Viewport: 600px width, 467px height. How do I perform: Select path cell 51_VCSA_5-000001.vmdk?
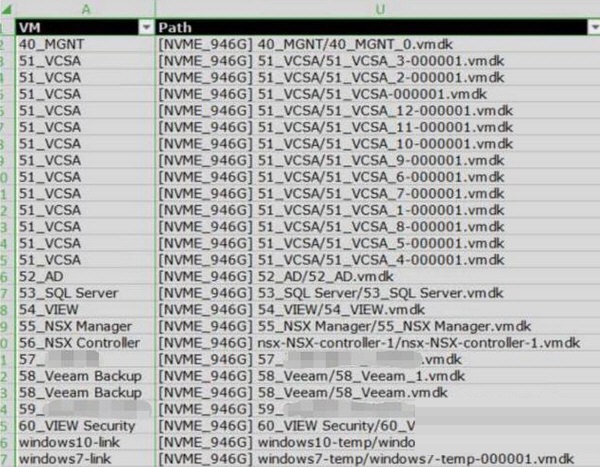378,243
